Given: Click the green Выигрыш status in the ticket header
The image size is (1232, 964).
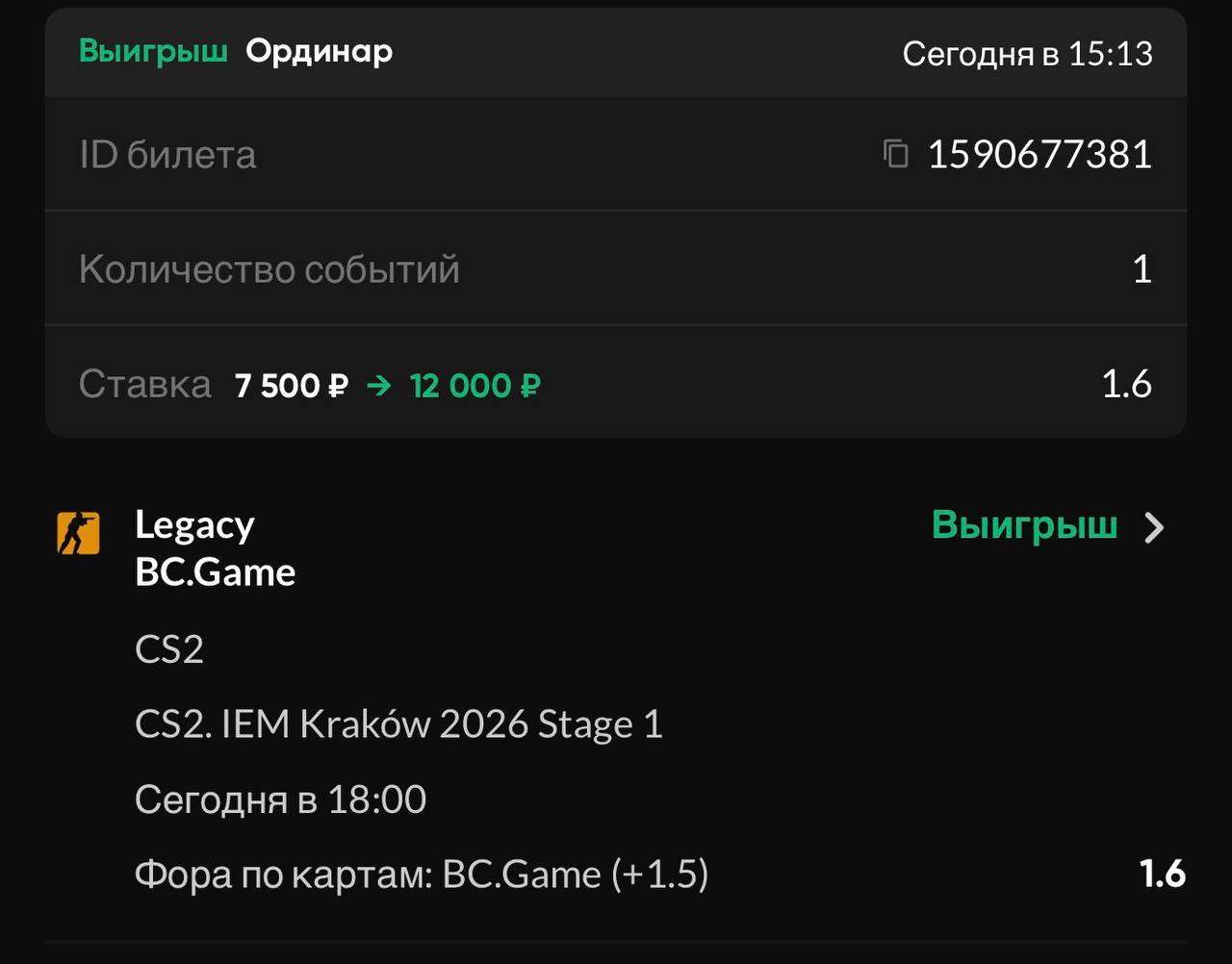Looking at the screenshot, I should pyautogui.click(x=153, y=51).
